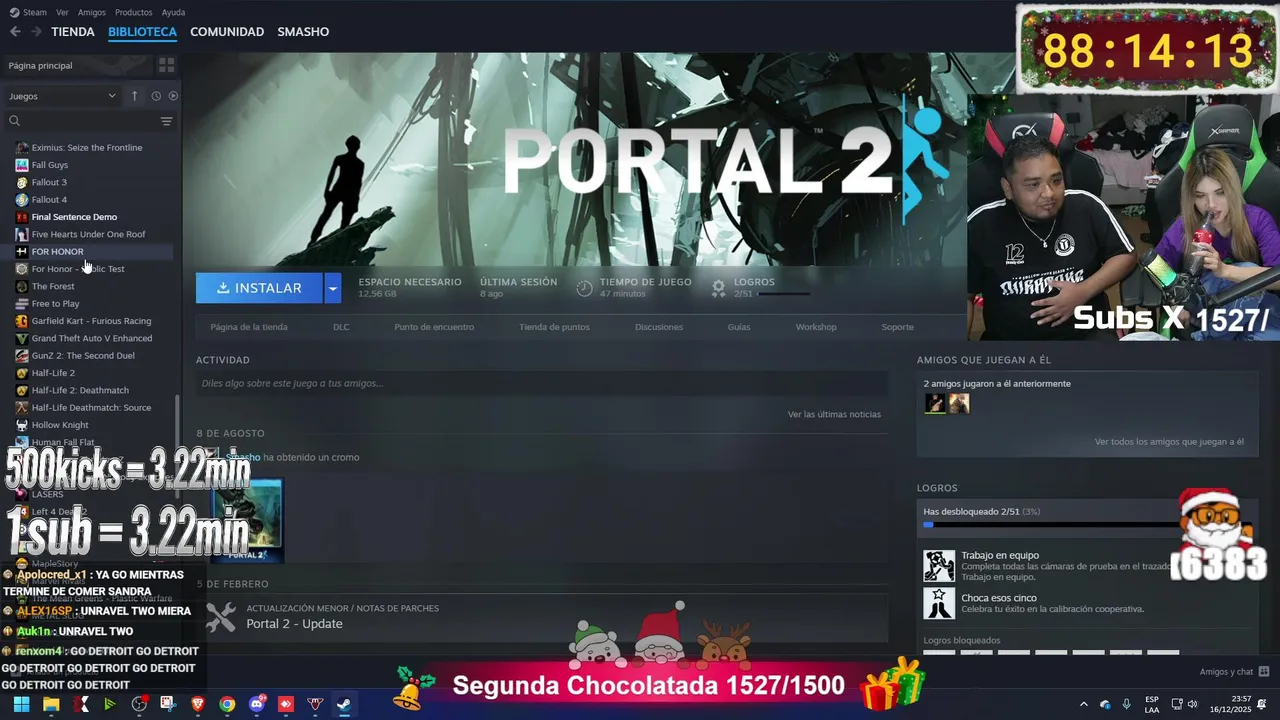Select the Fallout 4 game icon
Screen dimensions: 1280x720
(22, 199)
